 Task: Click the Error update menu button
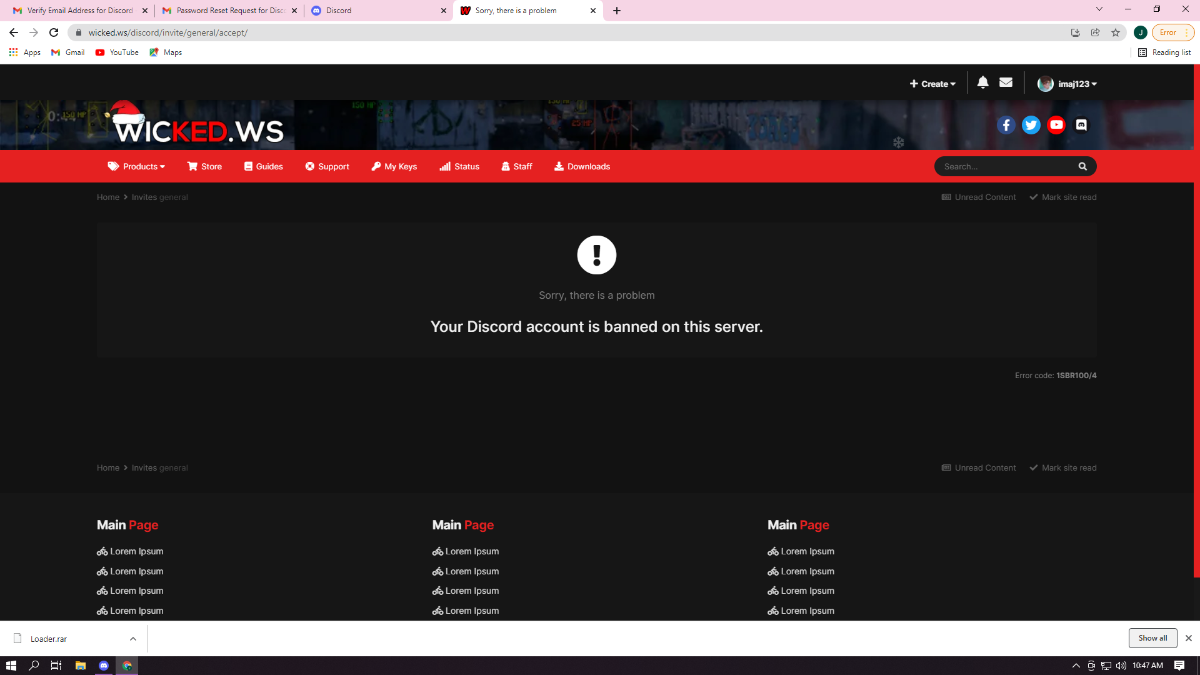1173,32
